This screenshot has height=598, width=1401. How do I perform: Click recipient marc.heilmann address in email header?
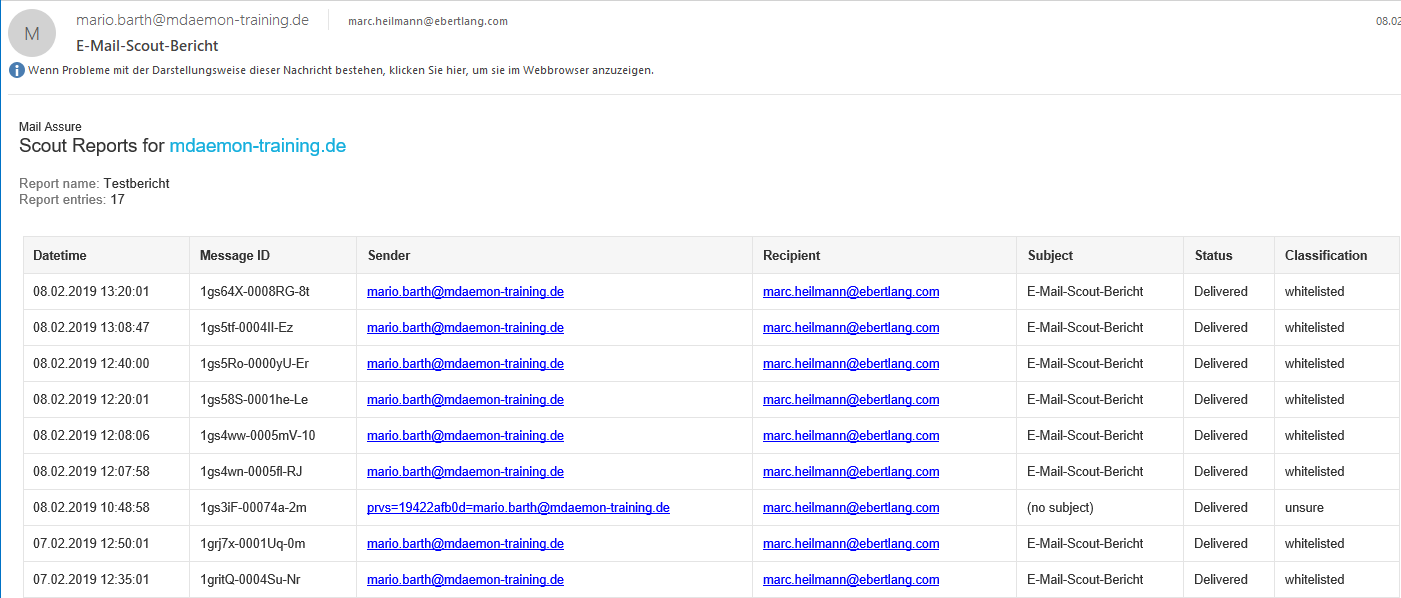point(427,21)
